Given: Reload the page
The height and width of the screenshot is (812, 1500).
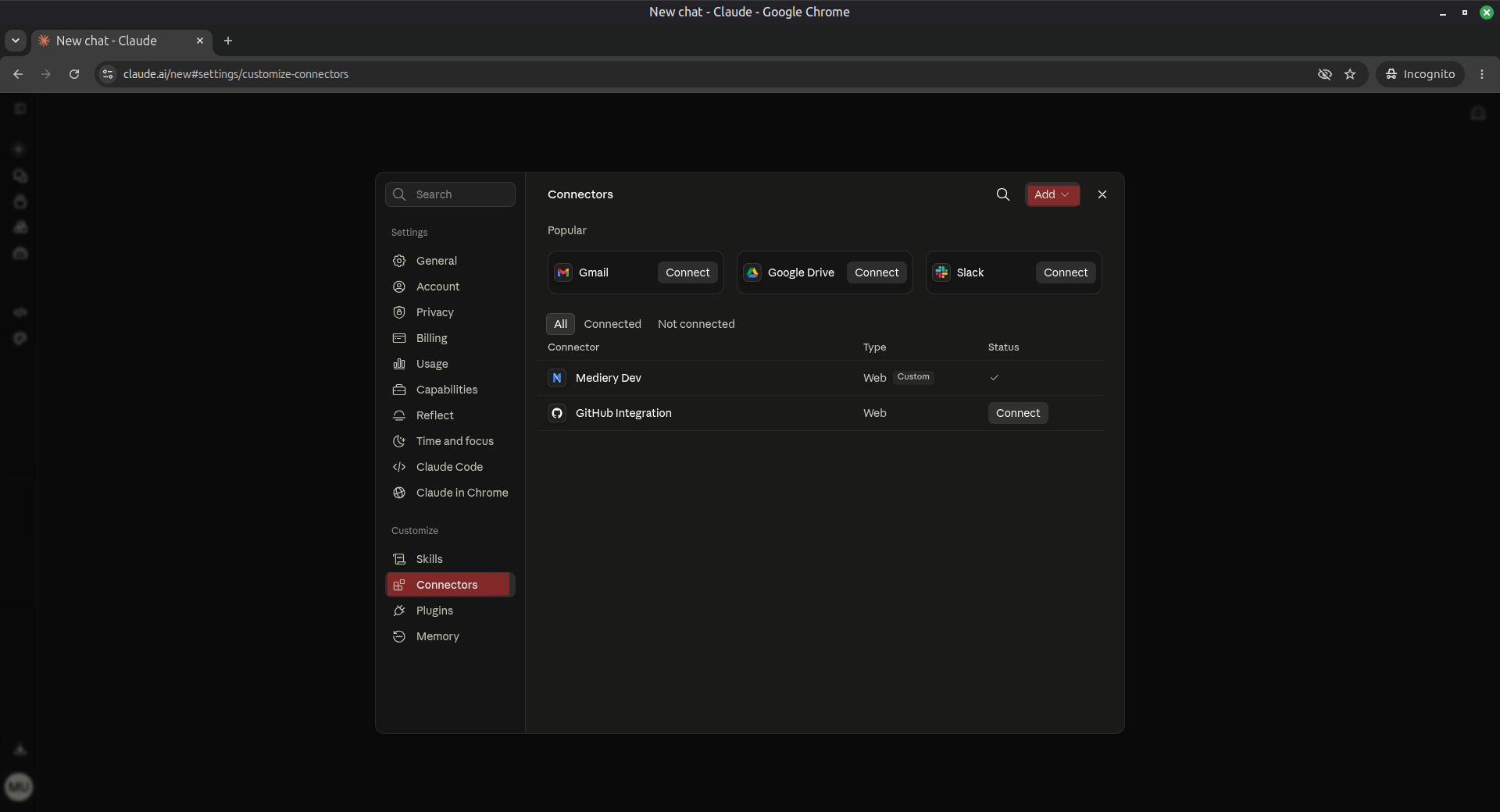Looking at the screenshot, I should (x=74, y=74).
